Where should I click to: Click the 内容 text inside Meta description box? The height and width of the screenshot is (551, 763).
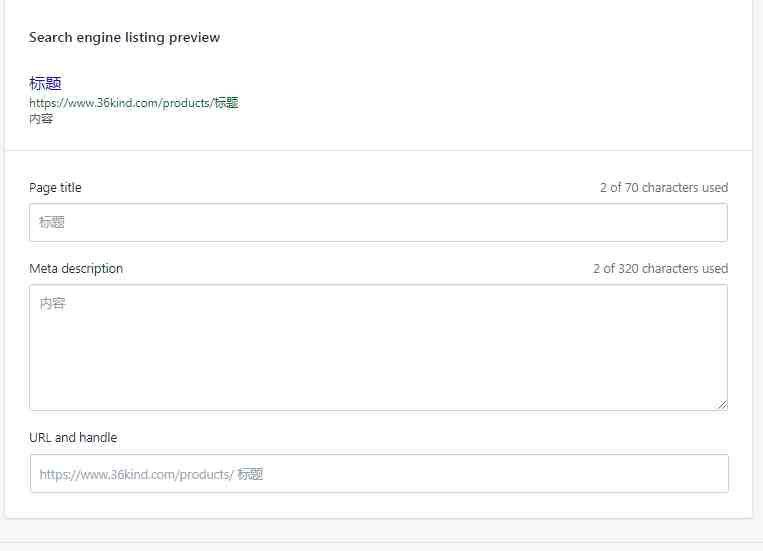click(52, 303)
